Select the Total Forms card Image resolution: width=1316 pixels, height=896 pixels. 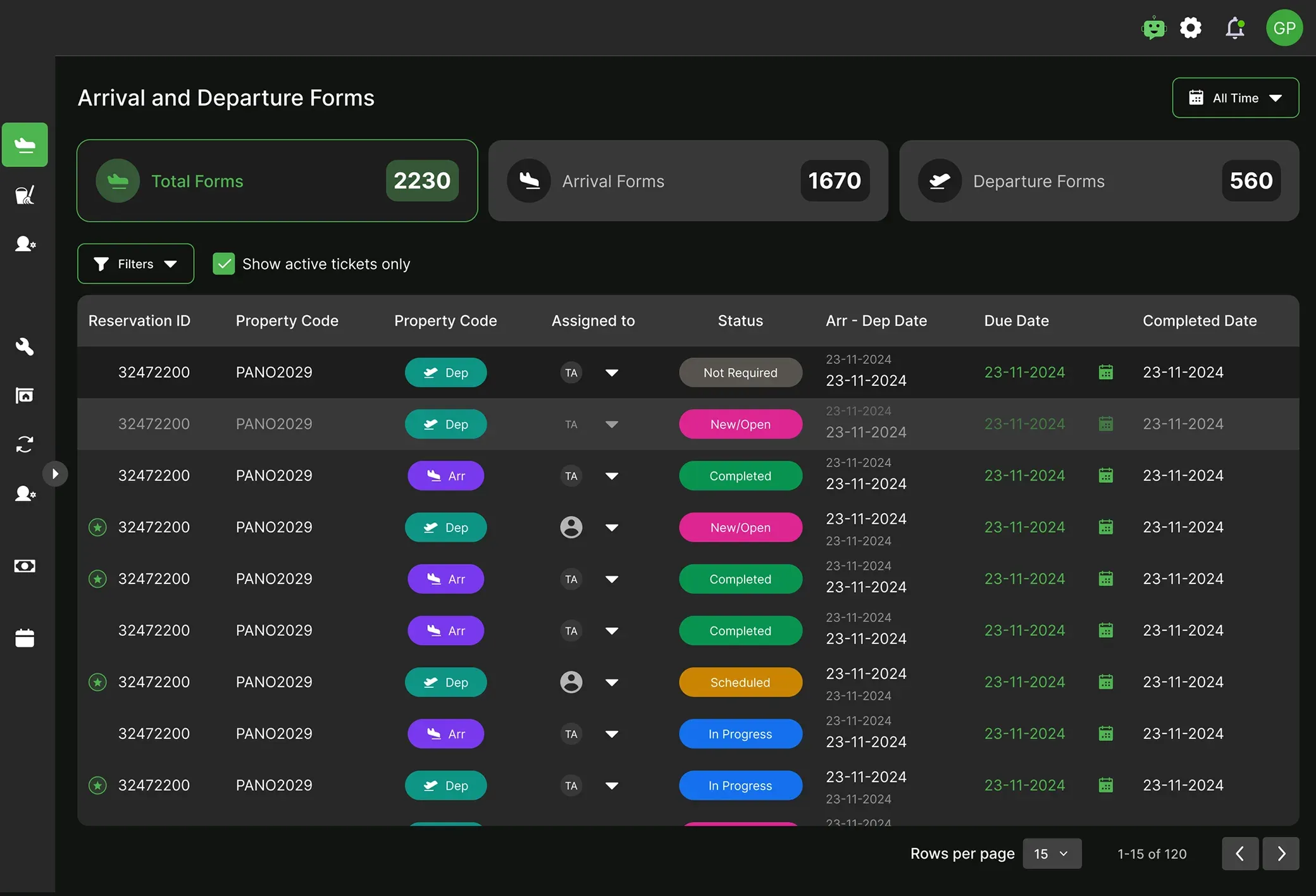pos(277,181)
